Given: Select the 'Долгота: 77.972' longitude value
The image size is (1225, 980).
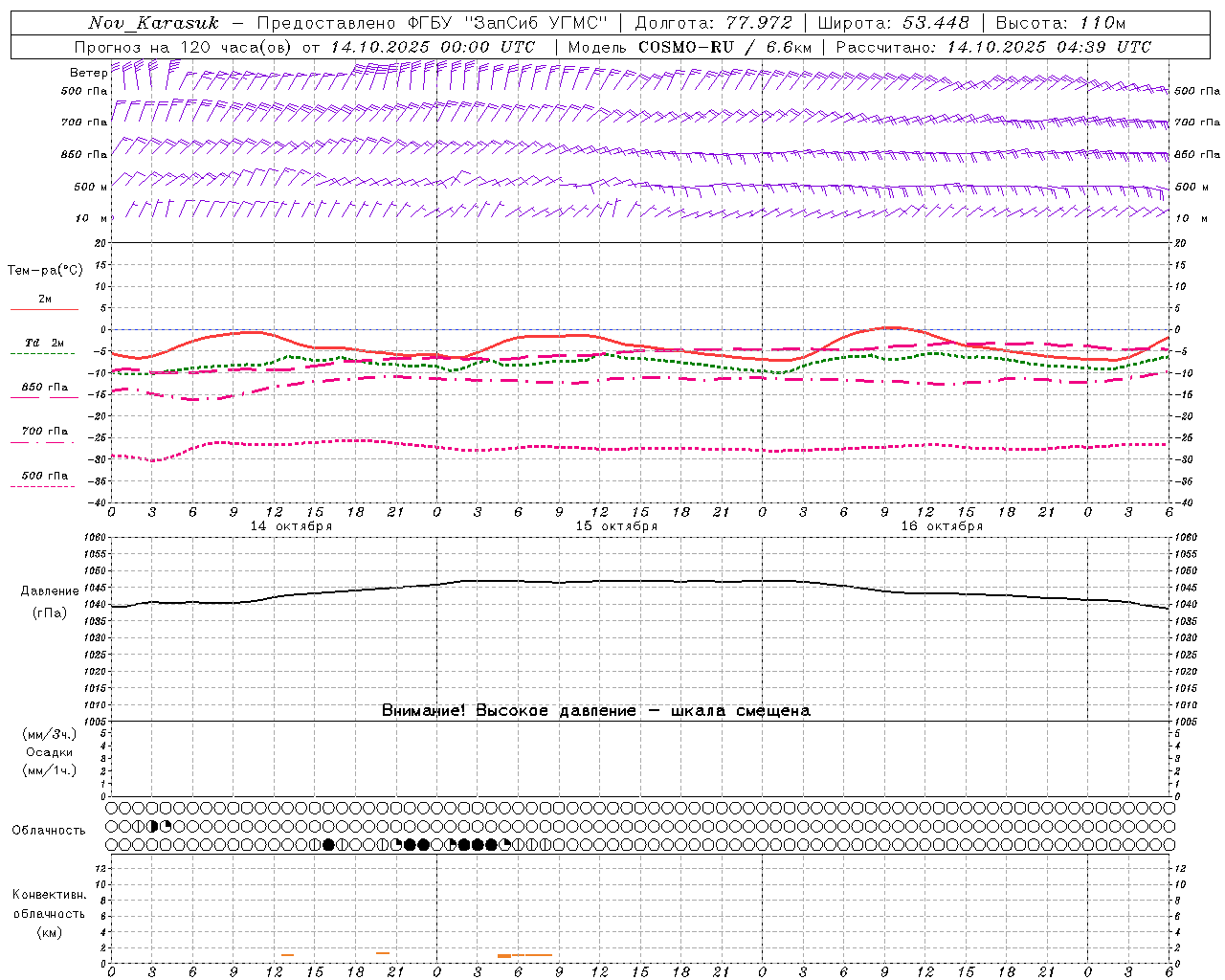Looking at the screenshot, I should pos(713,23).
